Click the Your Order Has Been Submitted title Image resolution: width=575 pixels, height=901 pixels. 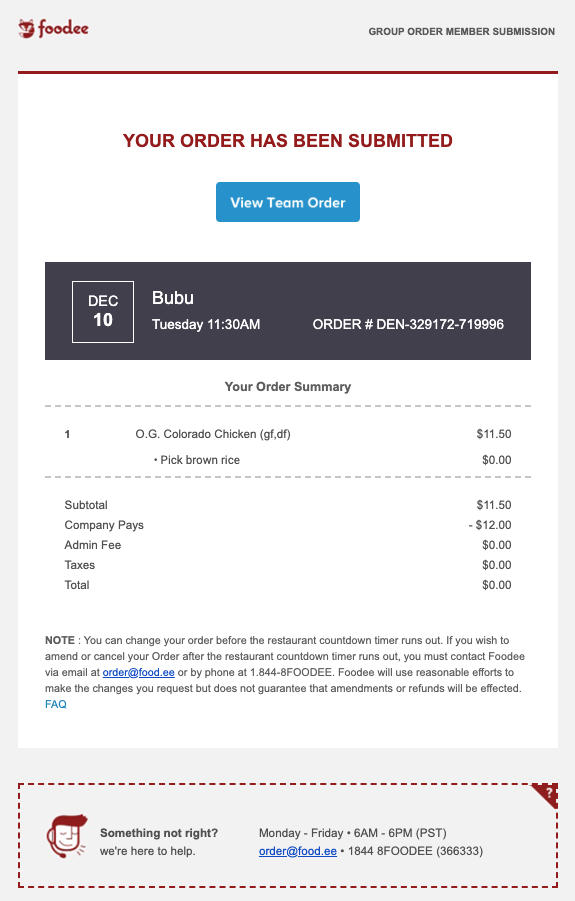(288, 141)
